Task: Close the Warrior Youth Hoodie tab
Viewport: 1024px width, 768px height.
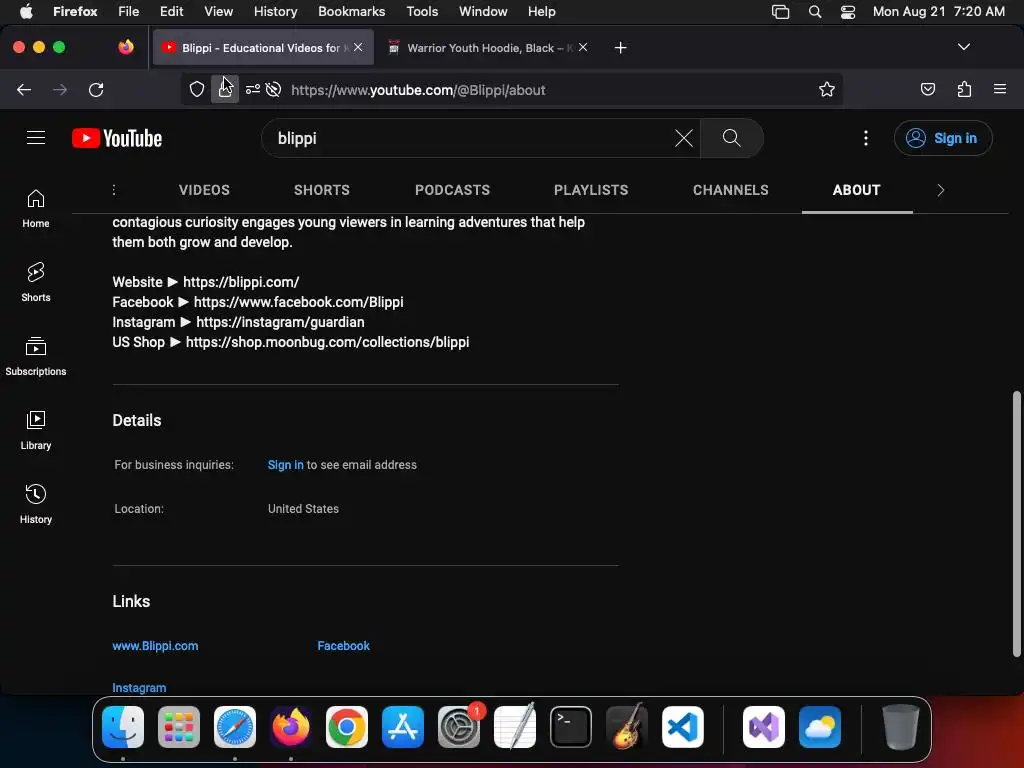Action: click(583, 47)
